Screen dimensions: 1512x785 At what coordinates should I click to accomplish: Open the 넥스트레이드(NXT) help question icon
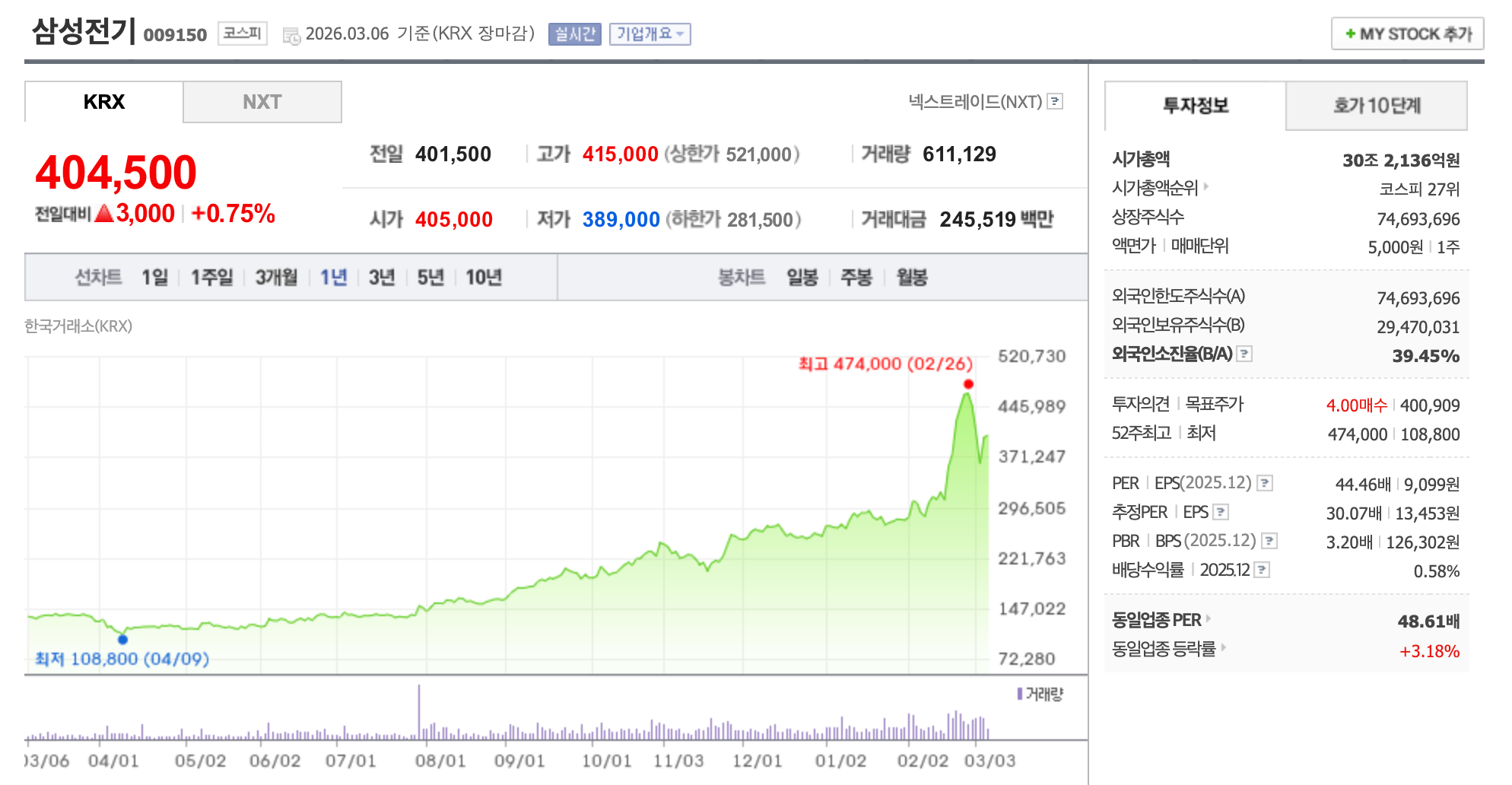[x=1055, y=101]
